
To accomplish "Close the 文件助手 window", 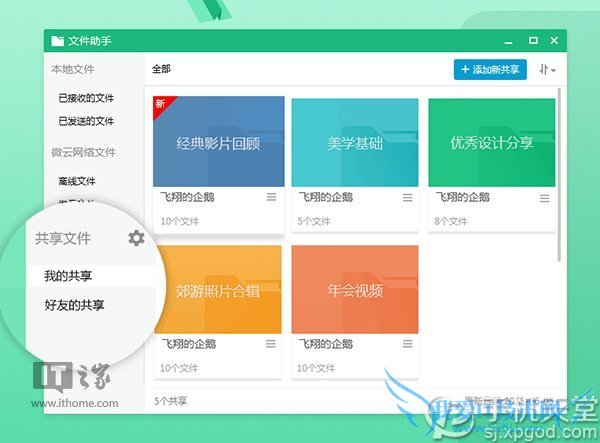I will tap(554, 40).
